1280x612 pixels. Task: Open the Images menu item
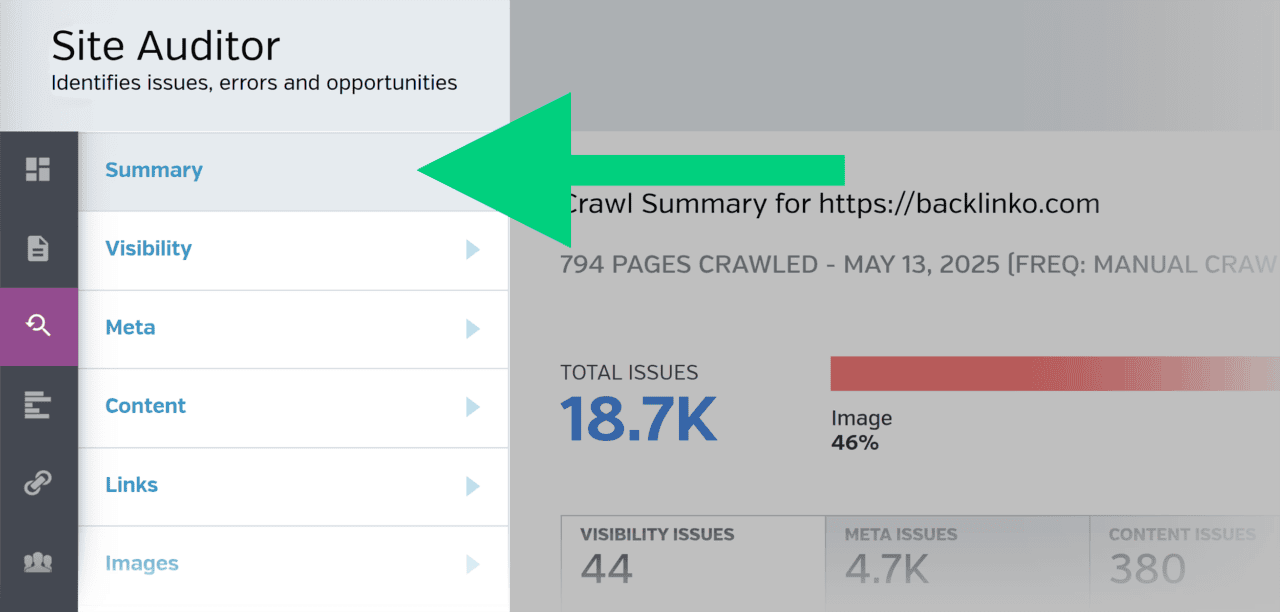pos(141,564)
